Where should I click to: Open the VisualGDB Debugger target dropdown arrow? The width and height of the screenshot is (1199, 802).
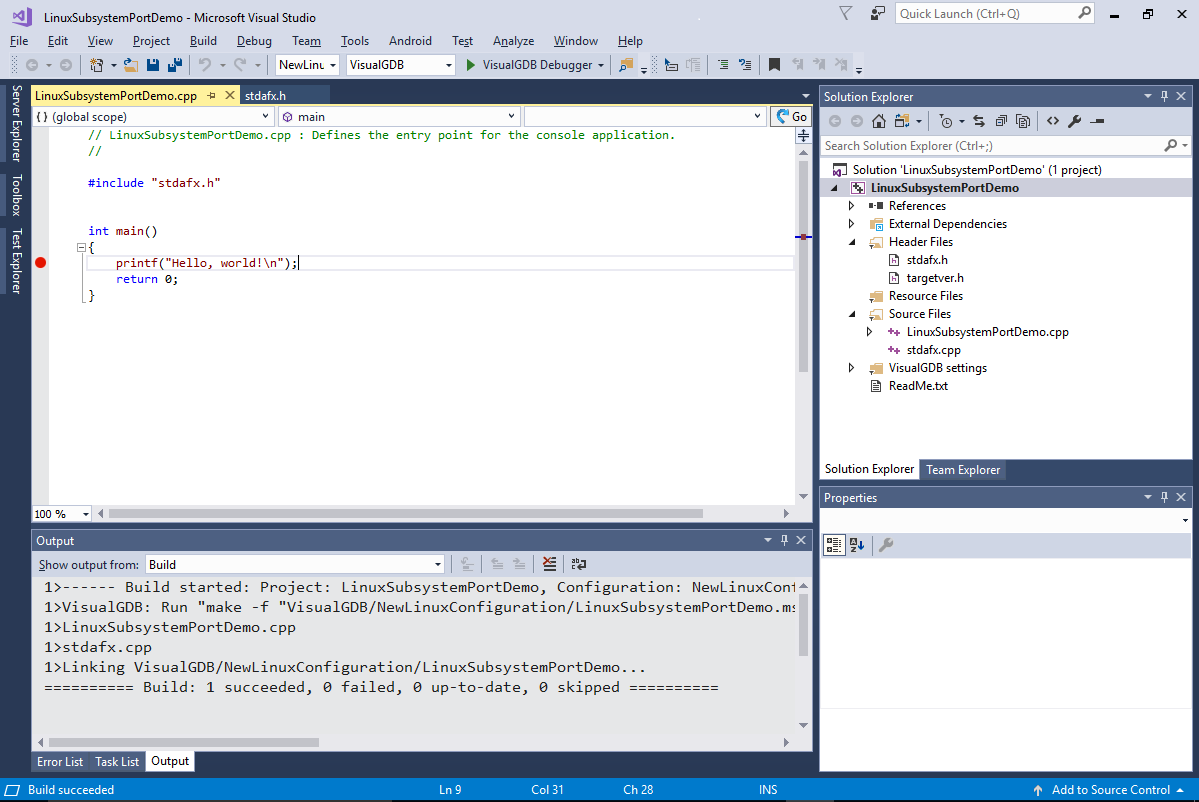(x=601, y=66)
